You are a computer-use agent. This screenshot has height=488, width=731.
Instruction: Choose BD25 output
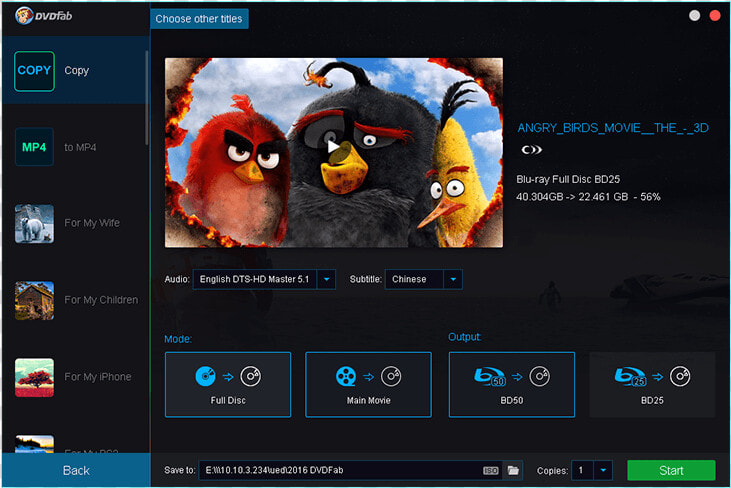coord(652,385)
